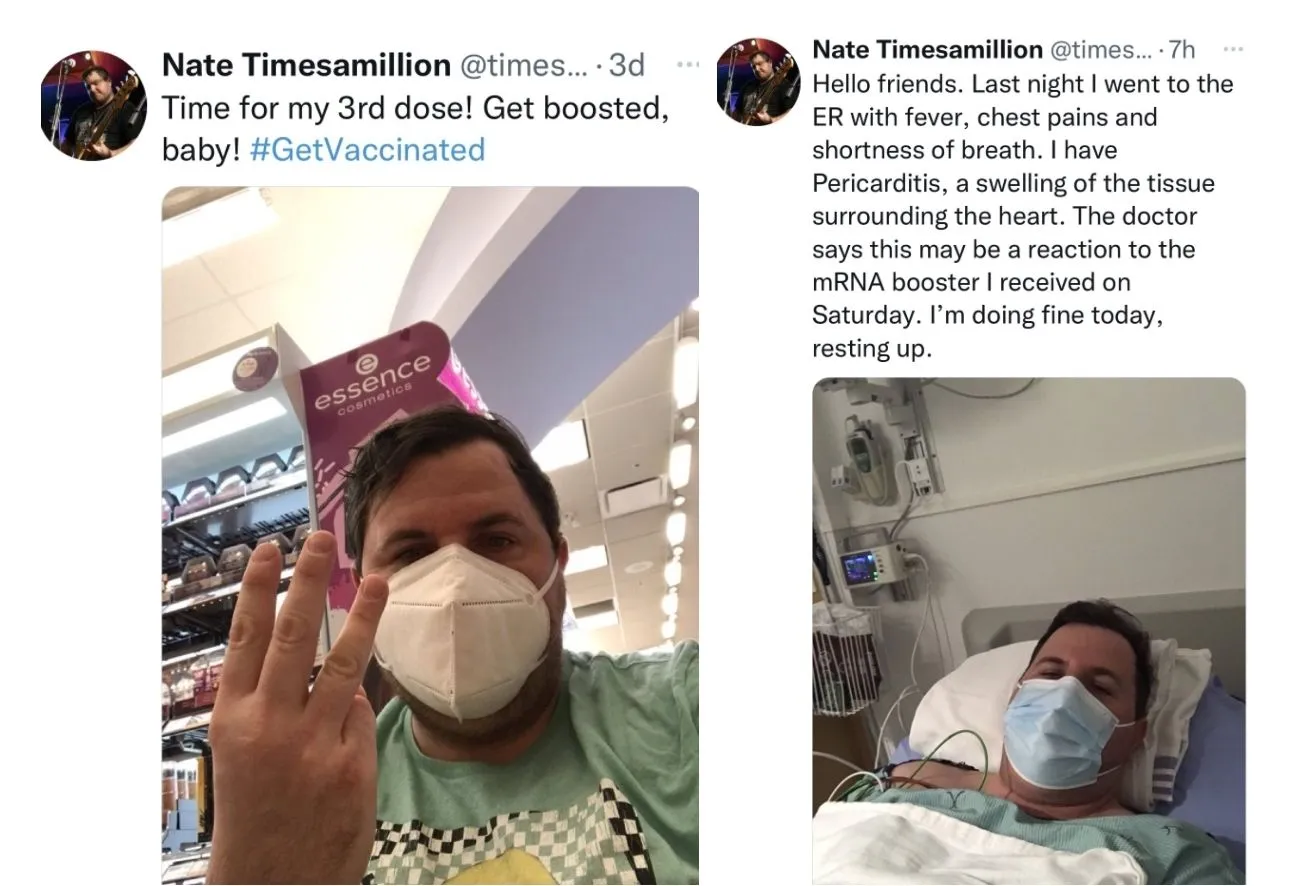Image resolution: width=1293 pixels, height=886 pixels.
Task: Open more options on the 3d tweet
Action: (688, 65)
